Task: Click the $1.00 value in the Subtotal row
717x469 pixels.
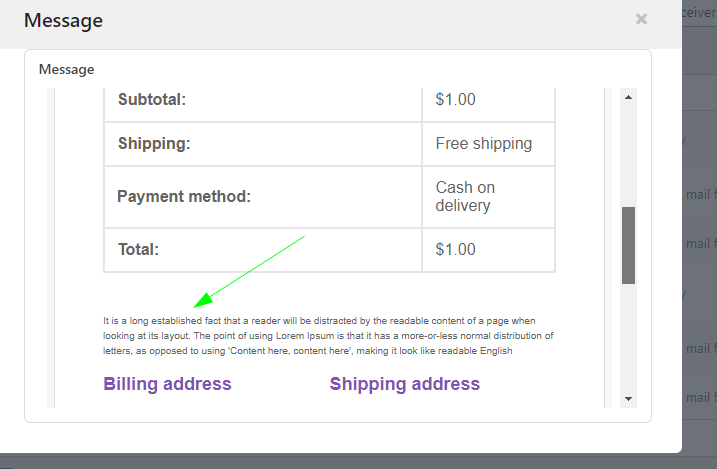Action: (x=456, y=100)
